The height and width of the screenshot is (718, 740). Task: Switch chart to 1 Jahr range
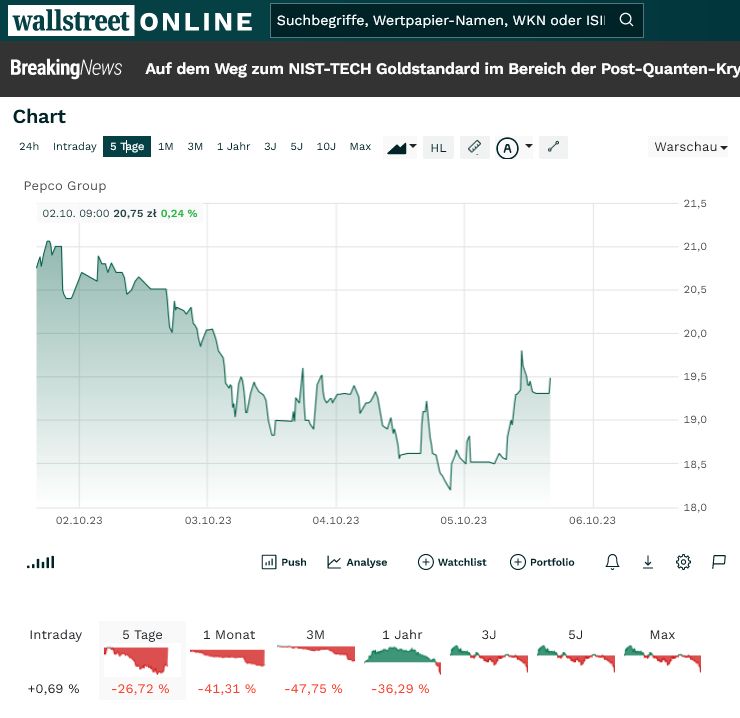click(x=233, y=147)
